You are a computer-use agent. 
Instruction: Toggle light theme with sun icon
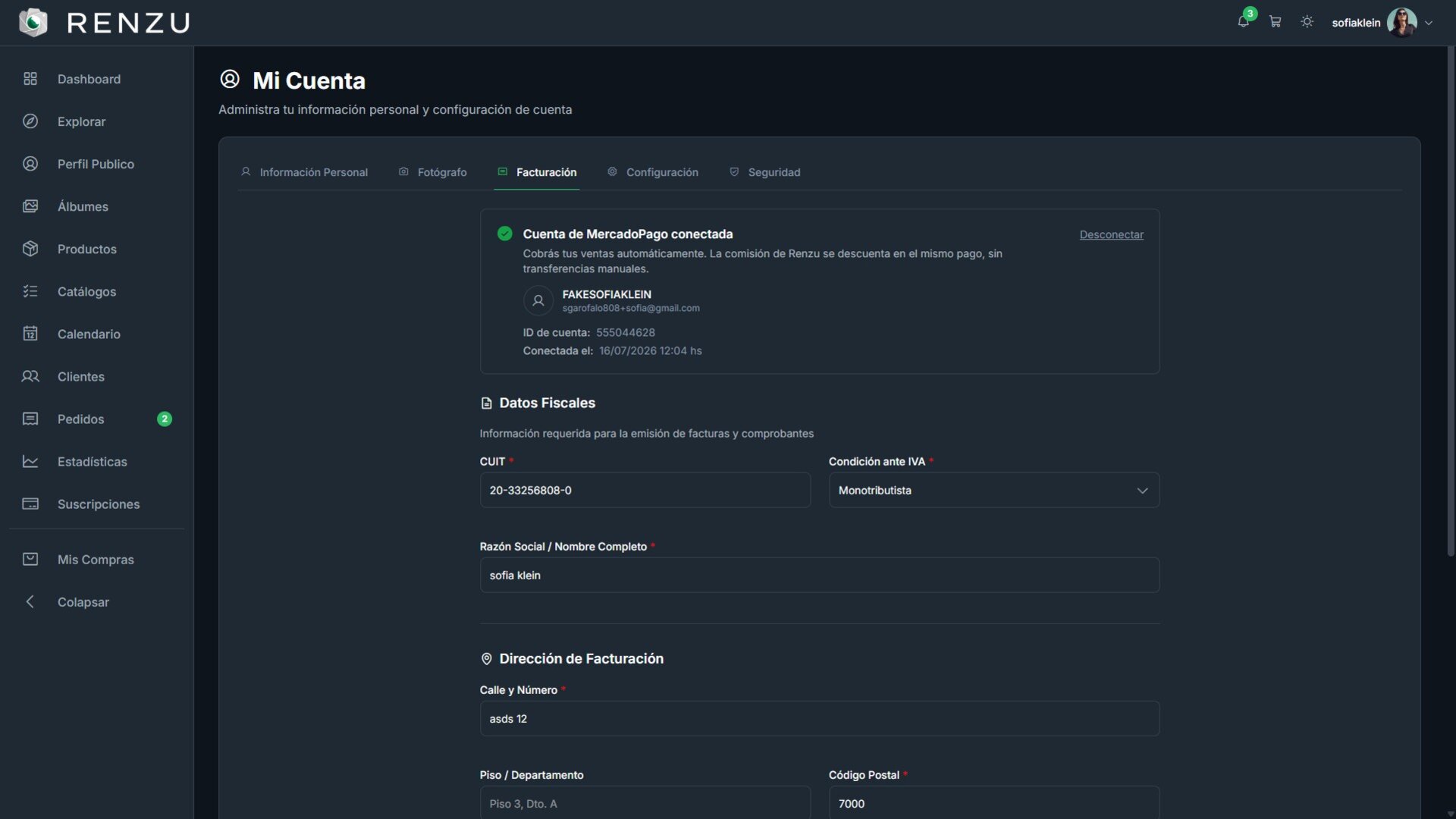[1307, 22]
